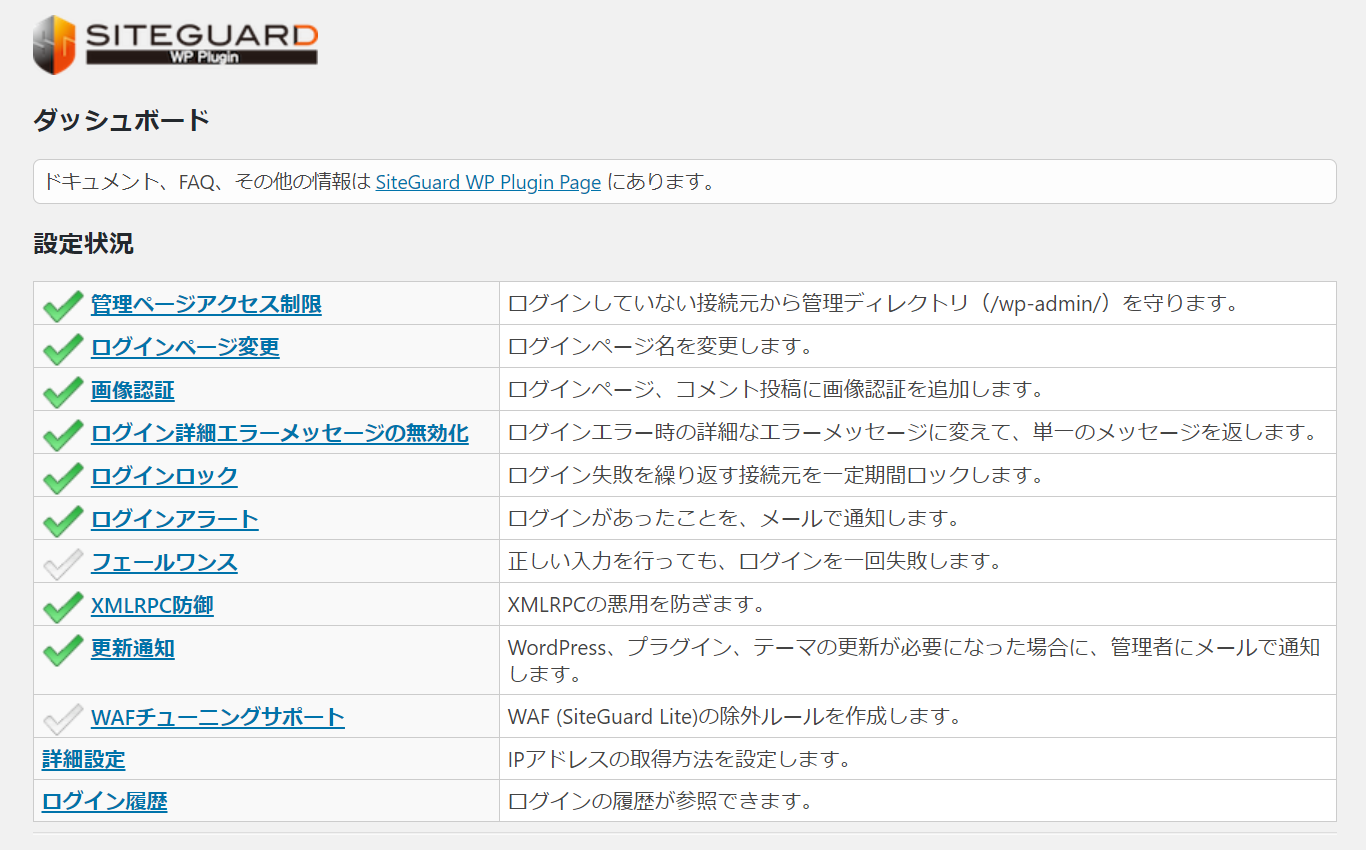Click description about WordPress、プラグイン、テーマの更新
The width and height of the screenshot is (1366, 850).
pos(914,660)
